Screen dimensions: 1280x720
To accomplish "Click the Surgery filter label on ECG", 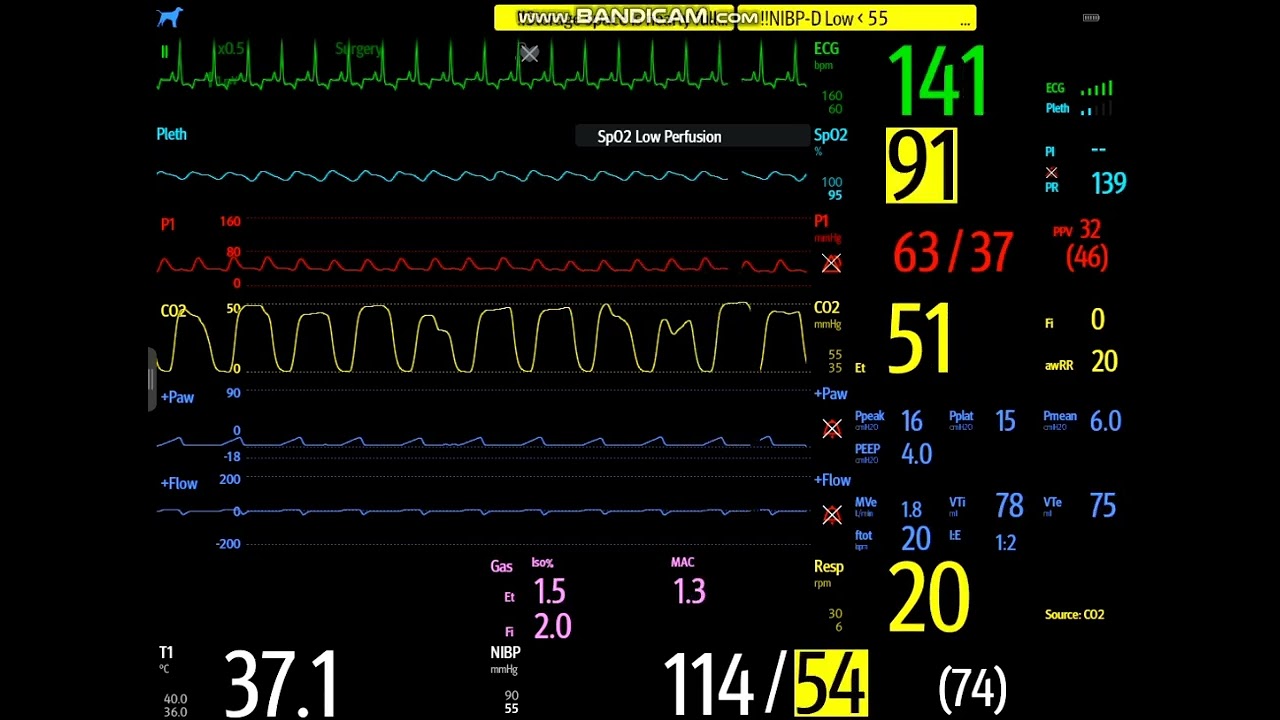I will (359, 49).
